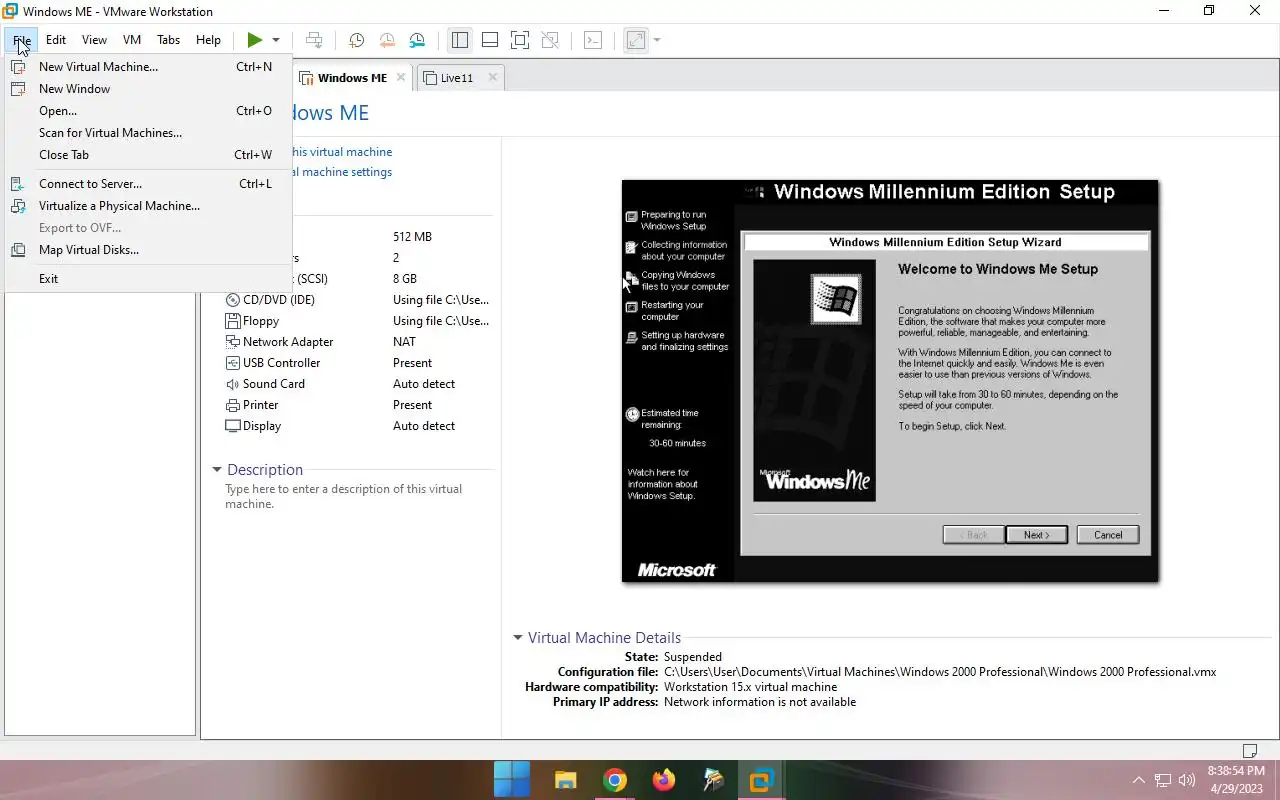Screen dimensions: 1280x800
Task: Click the Connect to Server menu icon
Action: (x=18, y=184)
